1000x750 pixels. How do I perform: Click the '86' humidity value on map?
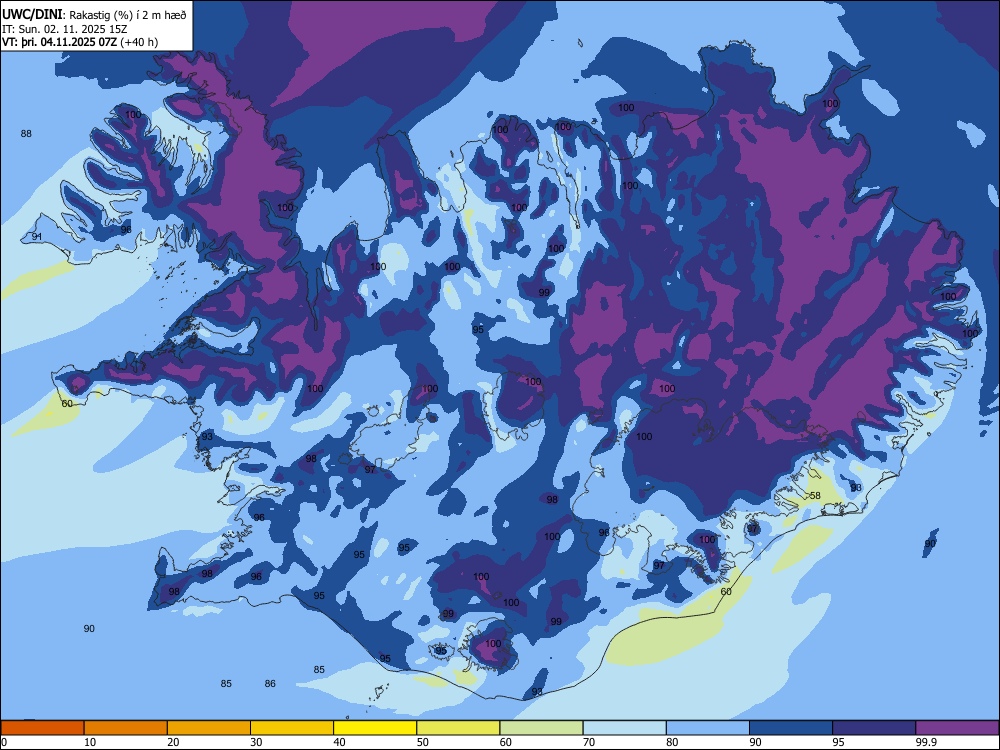pyautogui.click(x=270, y=684)
